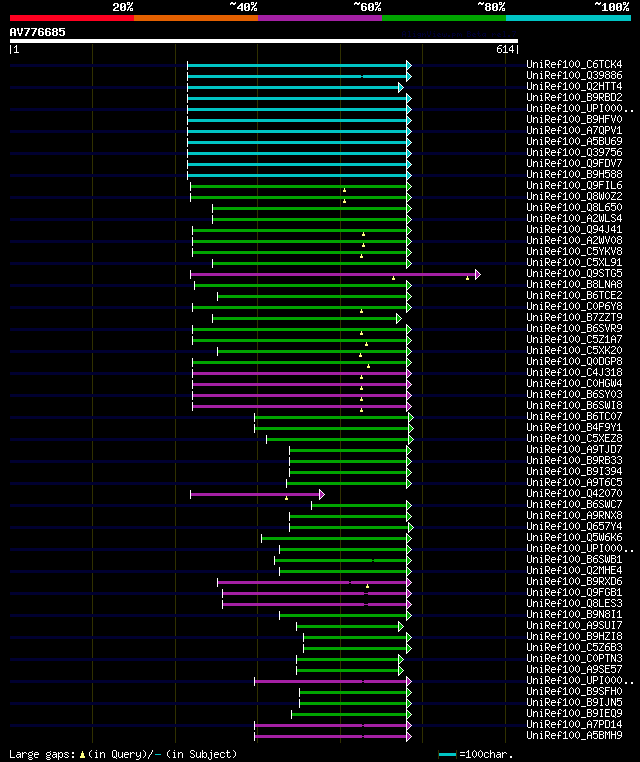Click the cyan ~100% legend segment
Image resolution: width=640 pixels, height=762 pixels.
[x=568, y=18]
